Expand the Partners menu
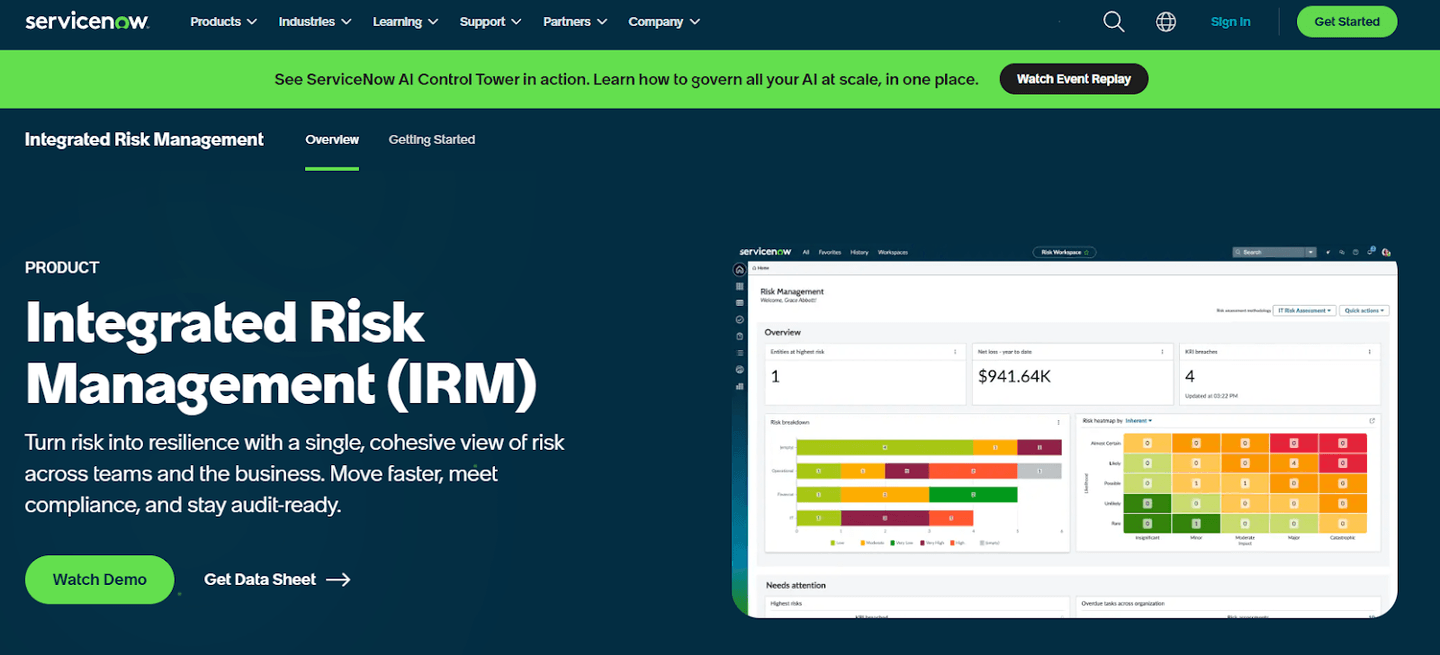This screenshot has width=1440, height=655. (575, 22)
